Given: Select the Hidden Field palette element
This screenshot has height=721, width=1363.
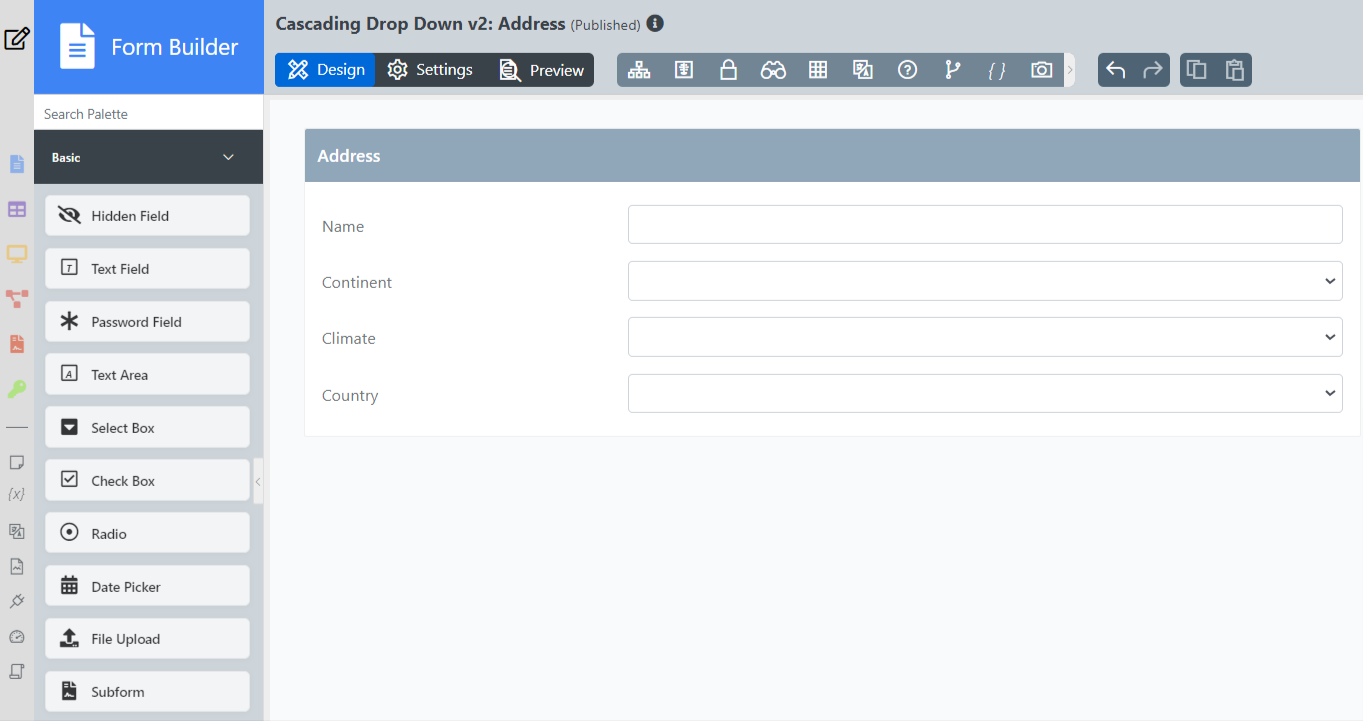Looking at the screenshot, I should (147, 216).
